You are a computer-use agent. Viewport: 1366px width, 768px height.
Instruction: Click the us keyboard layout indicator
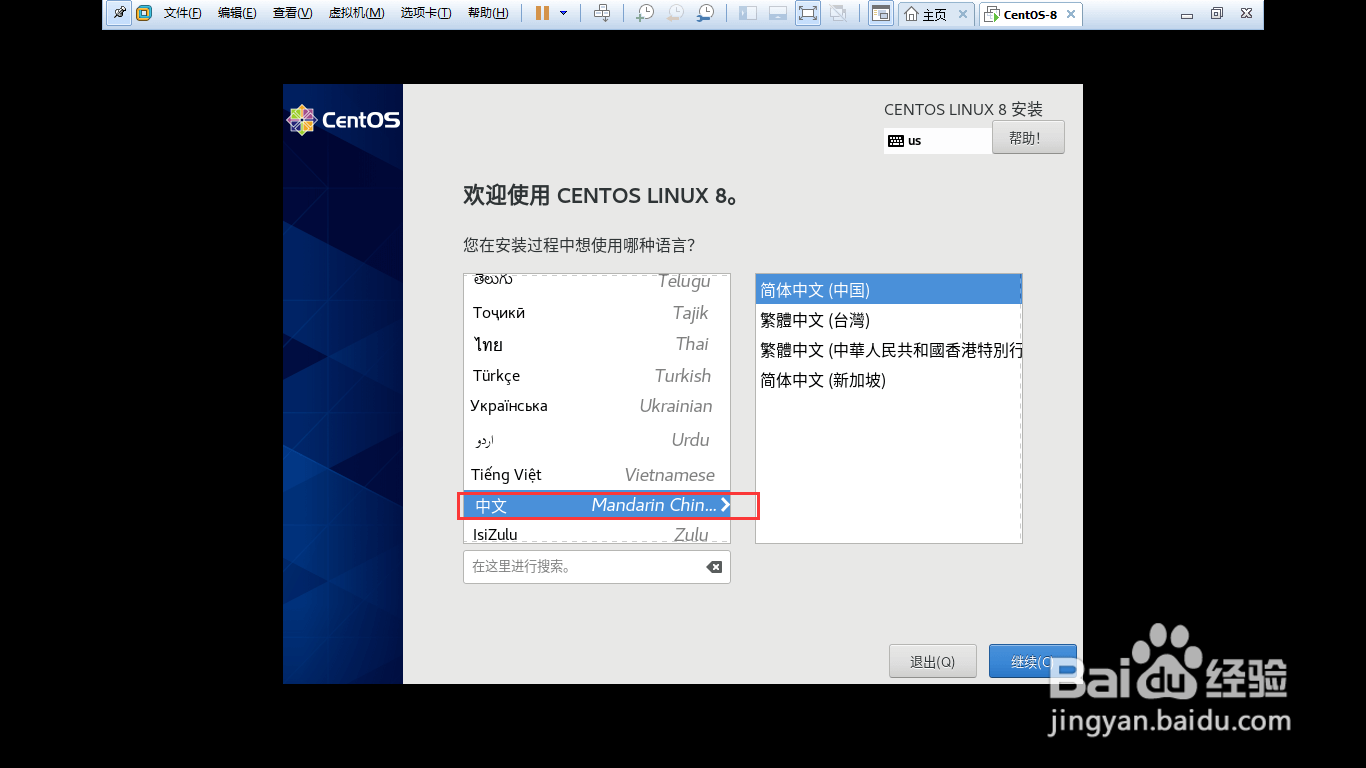coord(938,141)
